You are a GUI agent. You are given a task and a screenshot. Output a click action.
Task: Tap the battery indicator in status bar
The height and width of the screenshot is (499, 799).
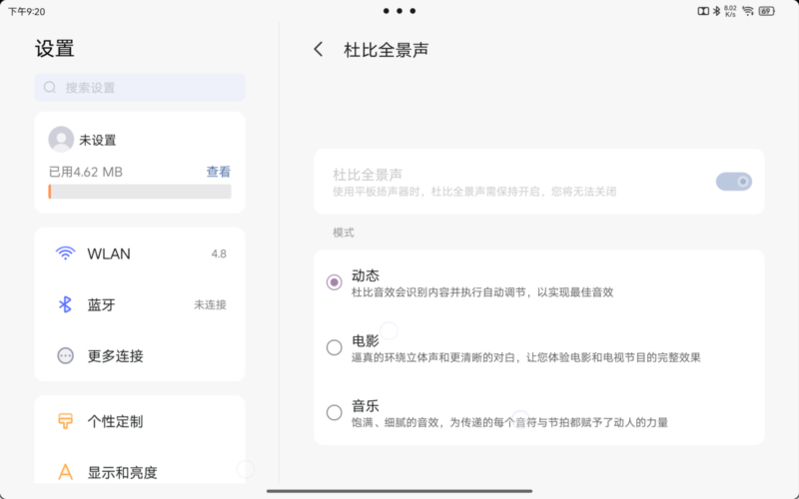(767, 11)
